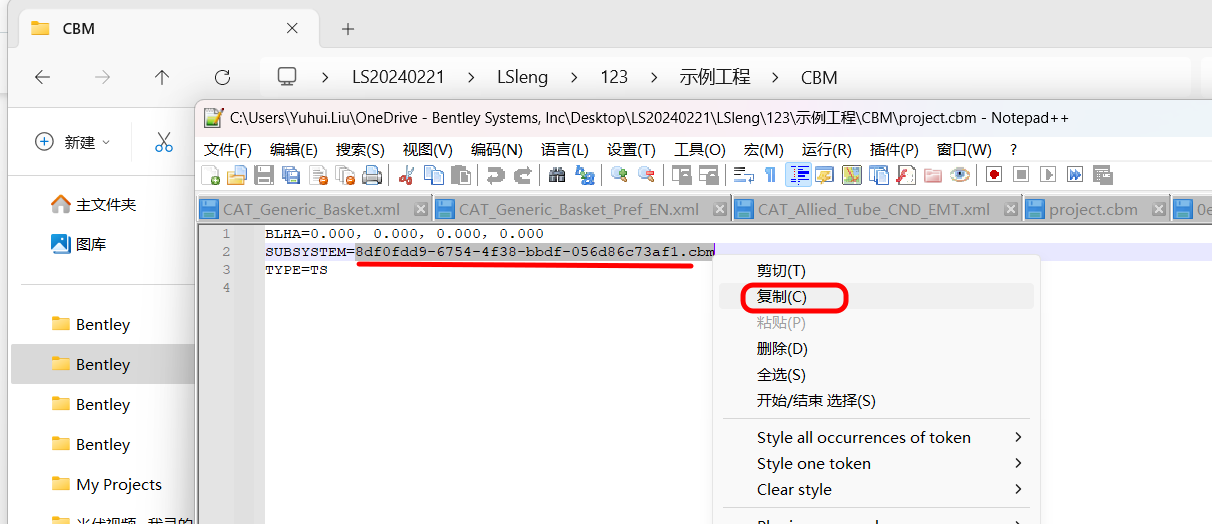This screenshot has width=1212, height=524.
Task: Open the 文件(F) menu
Action: click(x=228, y=149)
